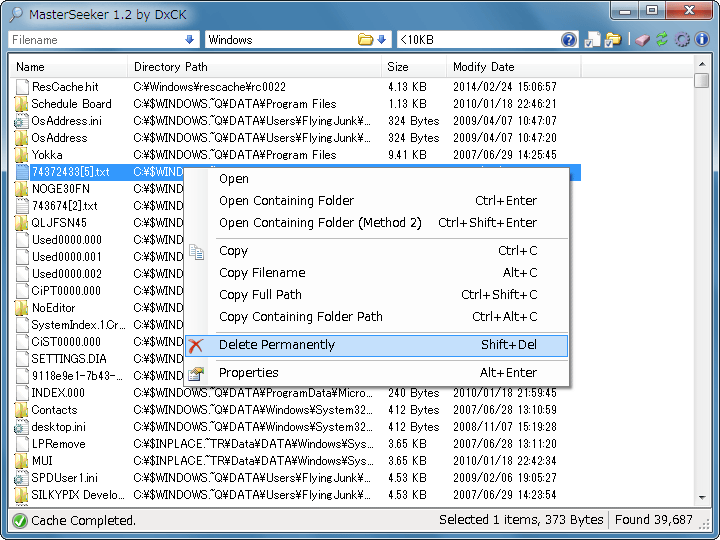
Task: Click the desktop.ini file icon
Action: 21,427
